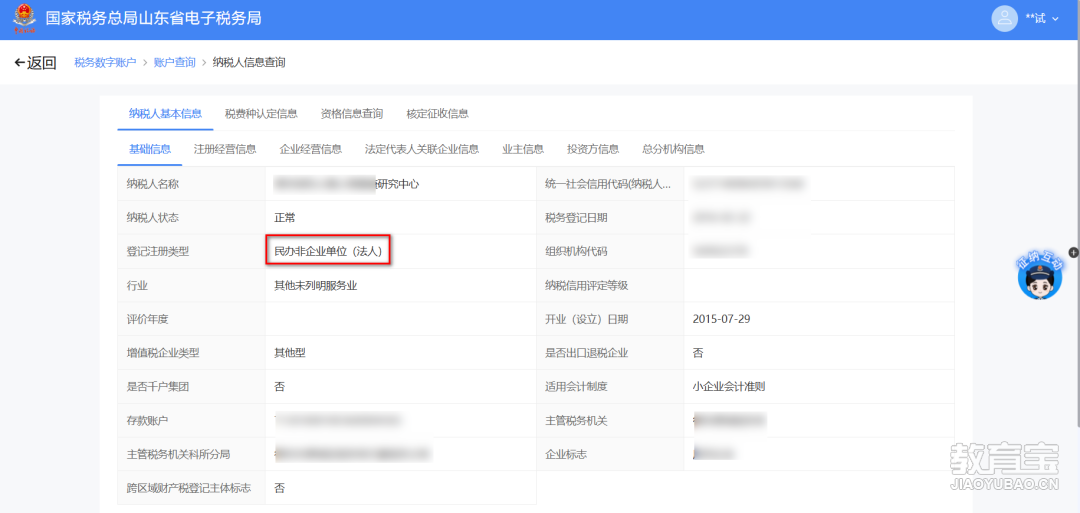Click the 企业标志 label
Image resolution: width=1080 pixels, height=513 pixels.
point(565,454)
